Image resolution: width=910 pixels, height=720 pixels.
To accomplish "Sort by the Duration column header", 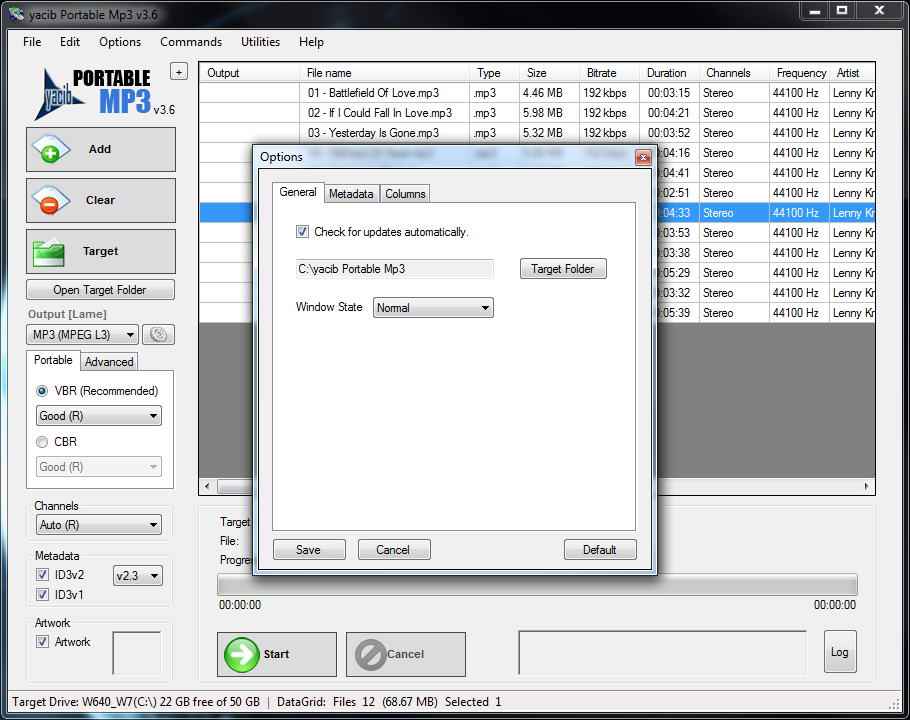I will pos(669,73).
